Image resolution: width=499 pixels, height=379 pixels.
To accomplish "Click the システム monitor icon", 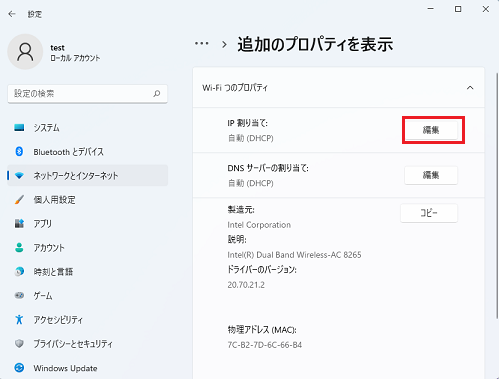I will pos(19,127).
